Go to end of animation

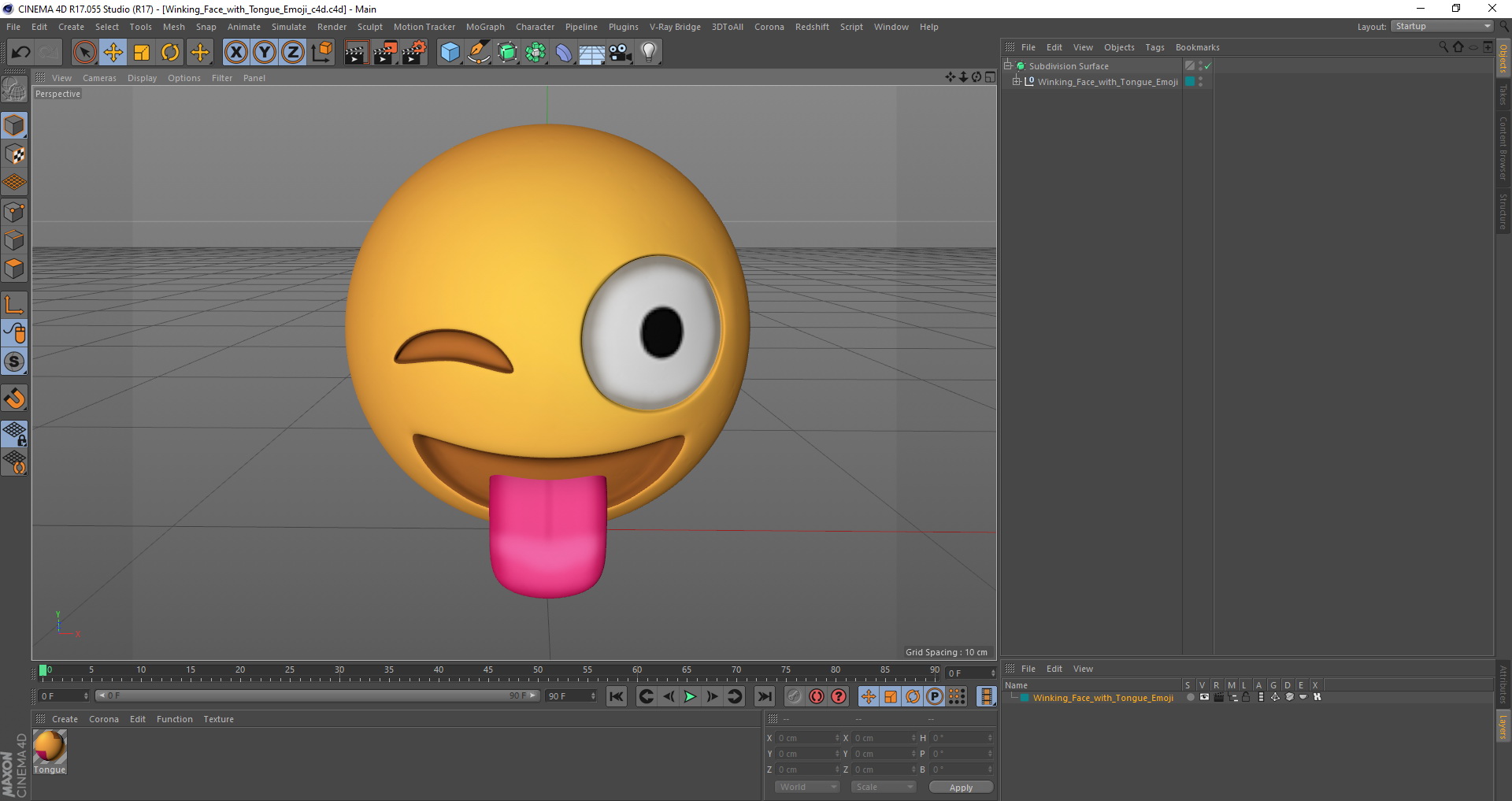coord(764,696)
